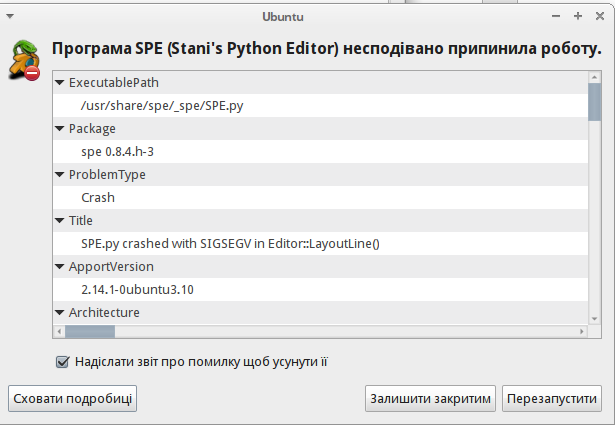The height and width of the screenshot is (425, 615).
Task: Click the vertical scrollbar thumb in details
Action: coord(594,100)
